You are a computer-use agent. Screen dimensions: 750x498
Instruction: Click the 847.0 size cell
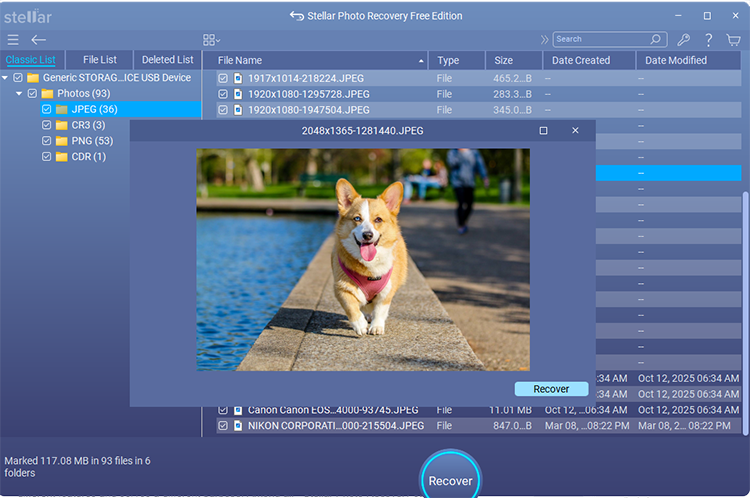(x=512, y=425)
